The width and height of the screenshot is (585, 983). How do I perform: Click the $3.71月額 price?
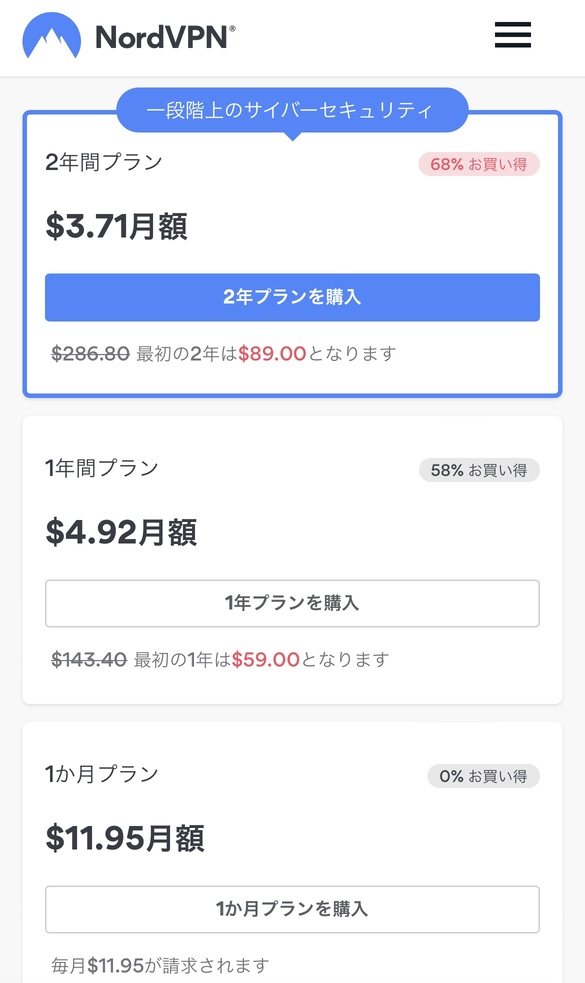click(117, 226)
